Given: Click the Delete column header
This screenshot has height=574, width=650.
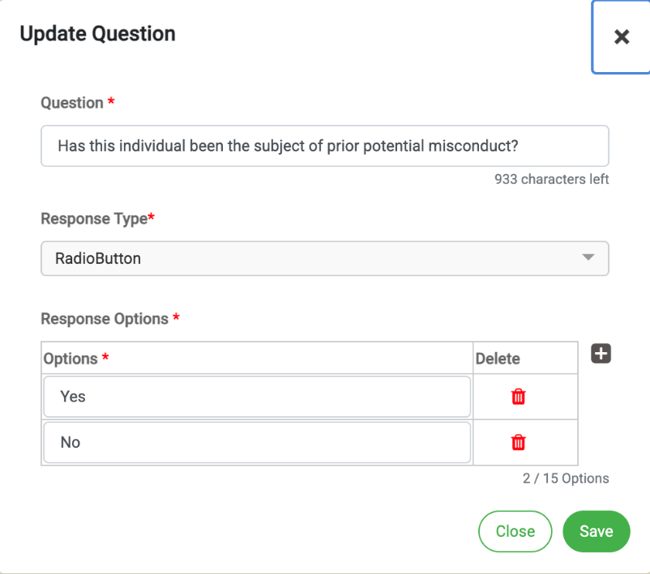Looking at the screenshot, I should (x=497, y=359).
